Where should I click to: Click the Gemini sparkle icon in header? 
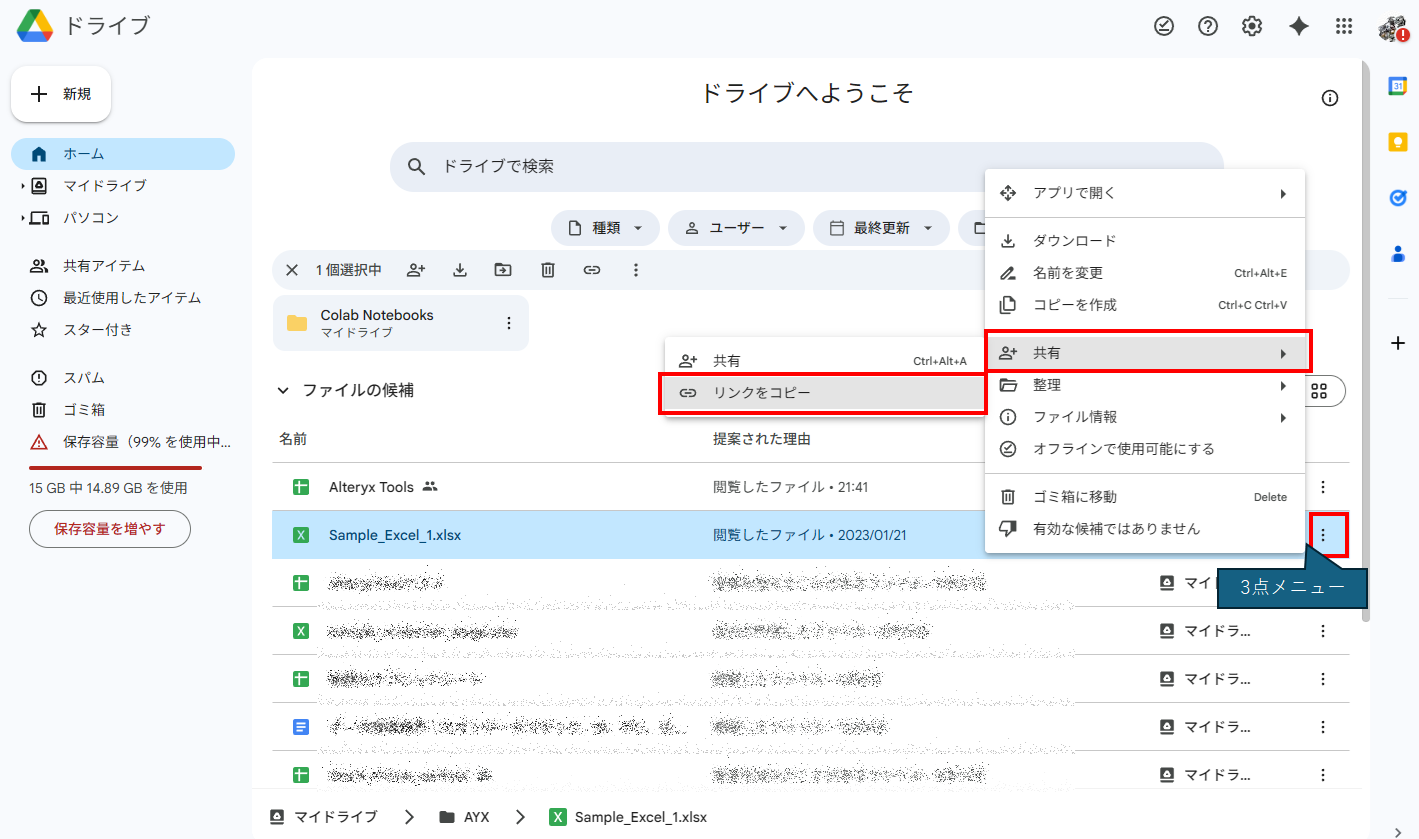tap(1298, 27)
